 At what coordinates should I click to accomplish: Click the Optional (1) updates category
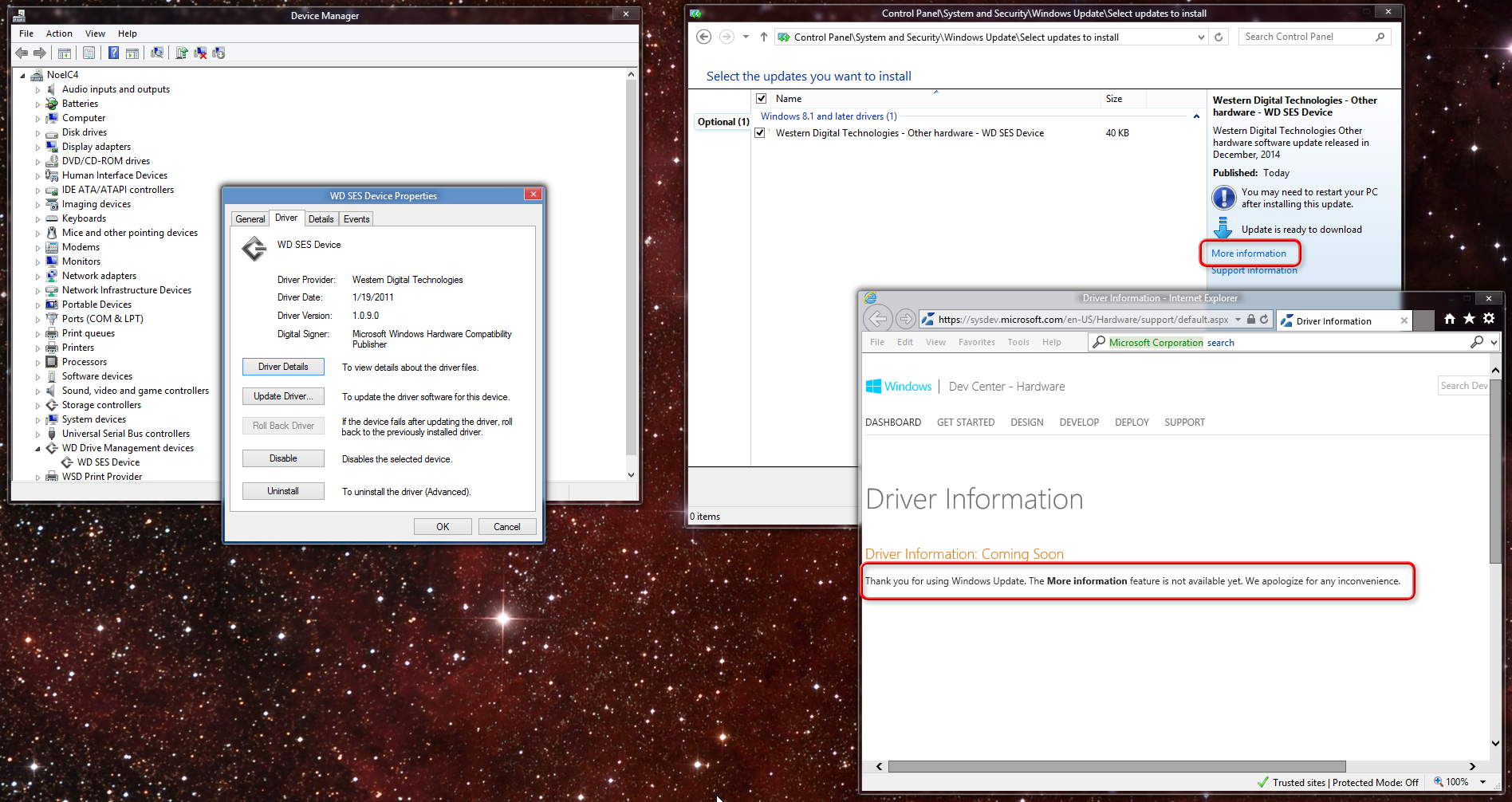pos(723,122)
